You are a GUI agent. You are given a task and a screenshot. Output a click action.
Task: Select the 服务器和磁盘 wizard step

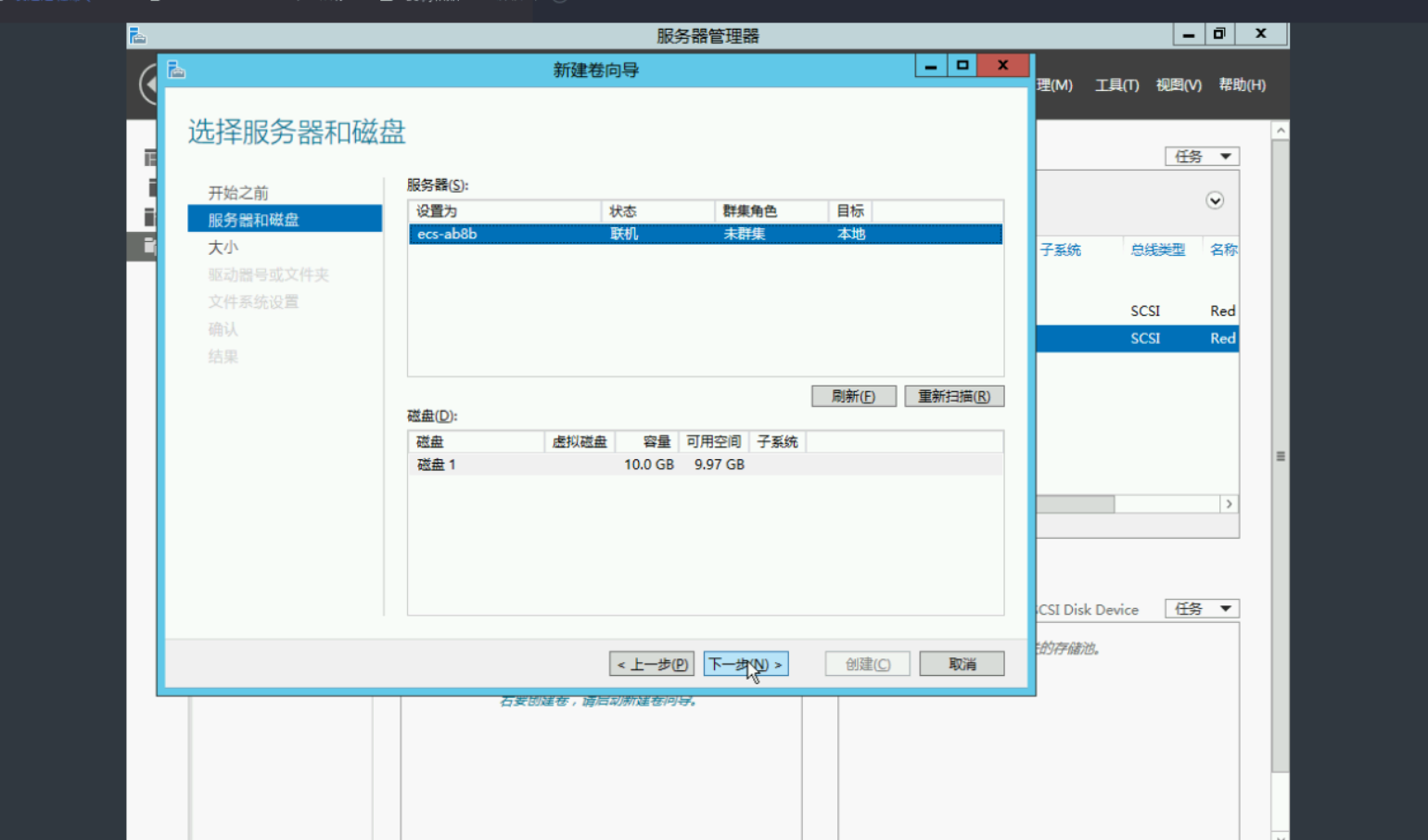pos(285,219)
